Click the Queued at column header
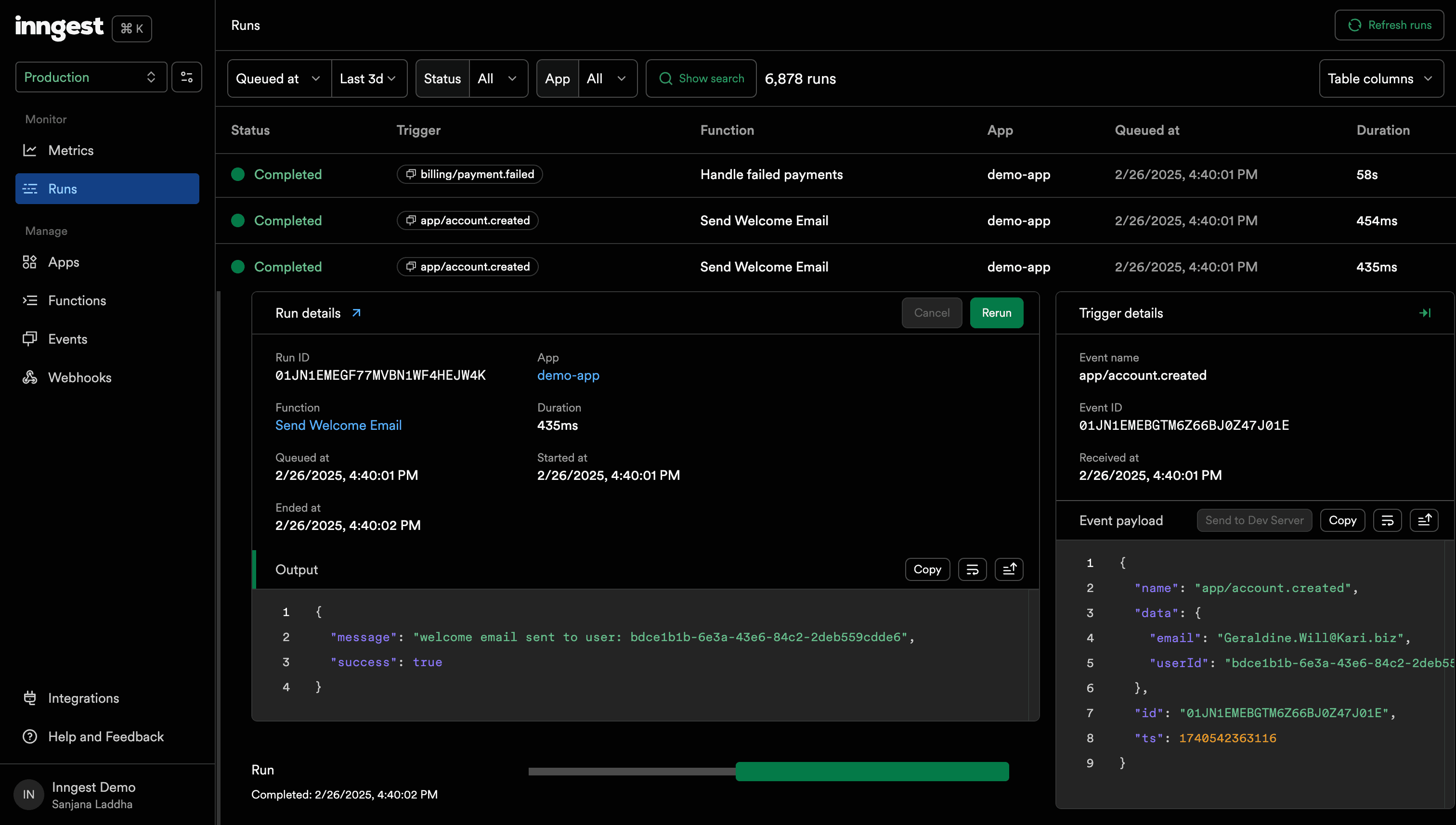The width and height of the screenshot is (1456, 825). [1146, 130]
